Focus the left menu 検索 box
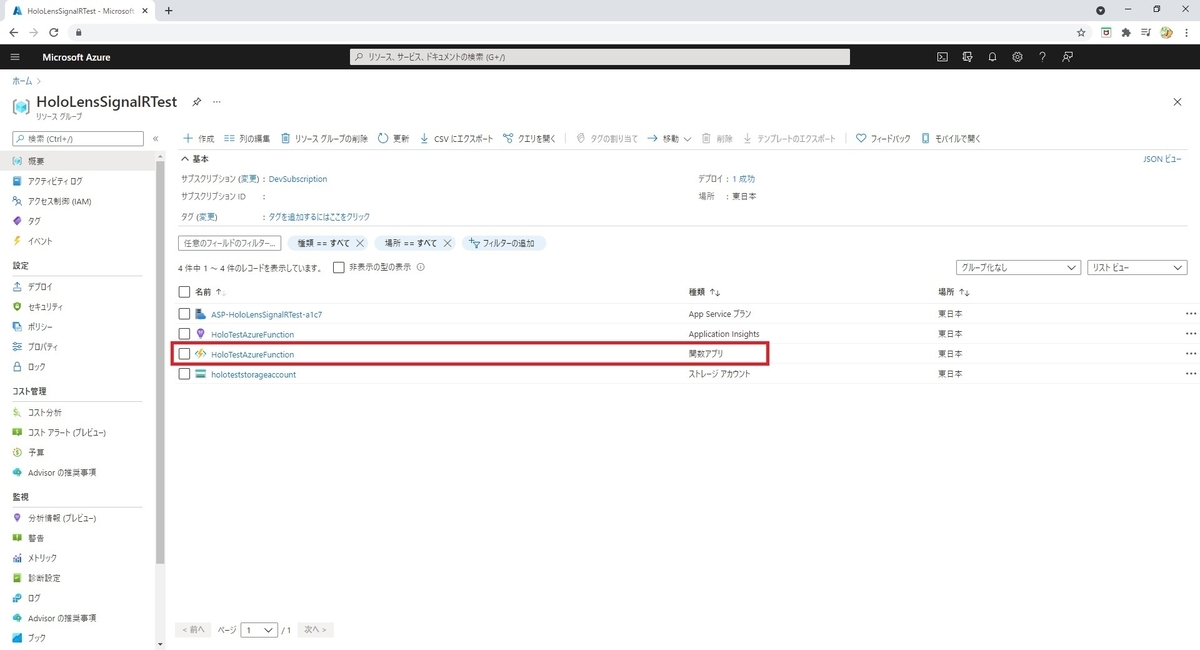 pos(78,138)
